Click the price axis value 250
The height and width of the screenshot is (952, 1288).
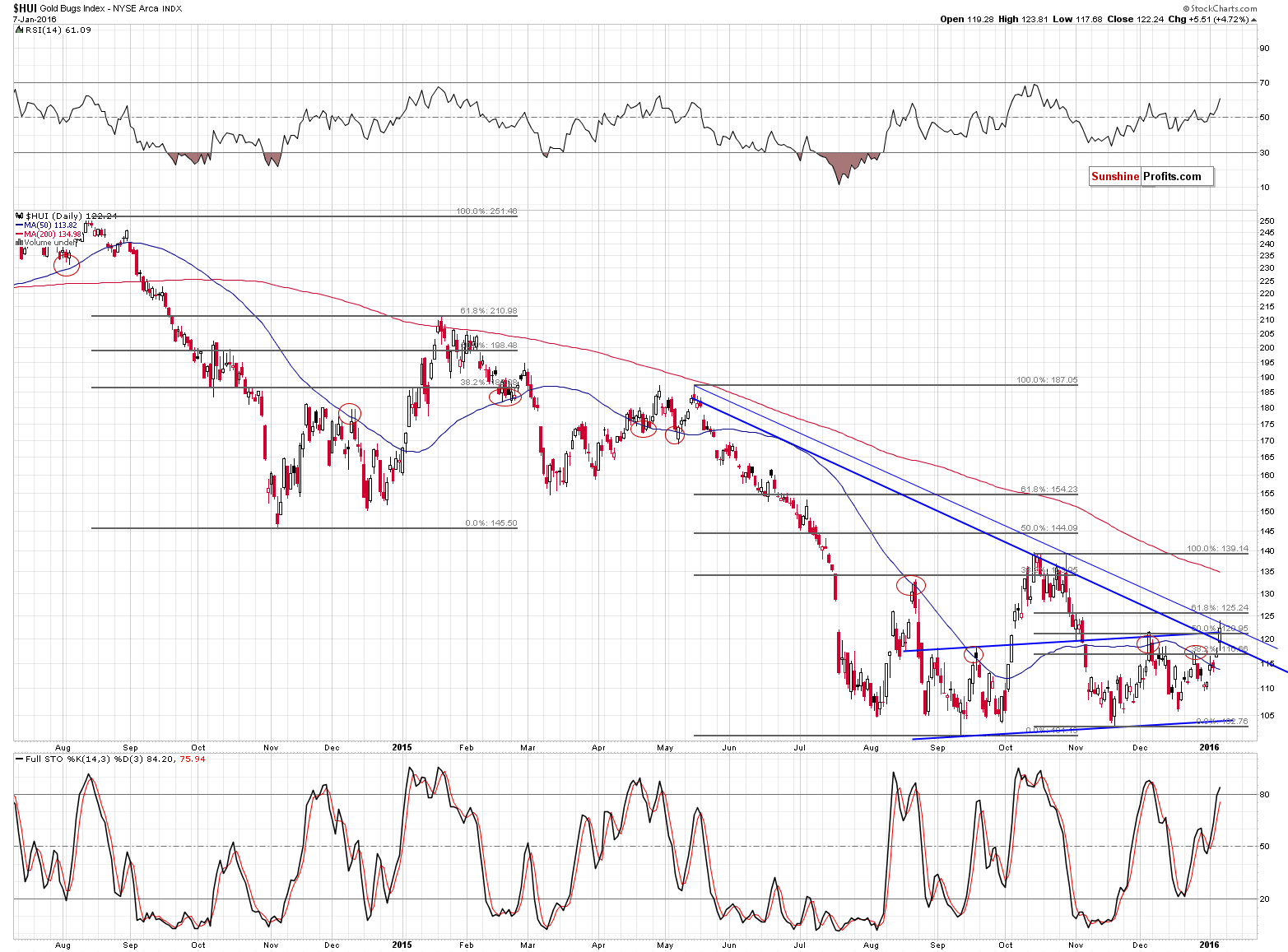coord(1267,221)
